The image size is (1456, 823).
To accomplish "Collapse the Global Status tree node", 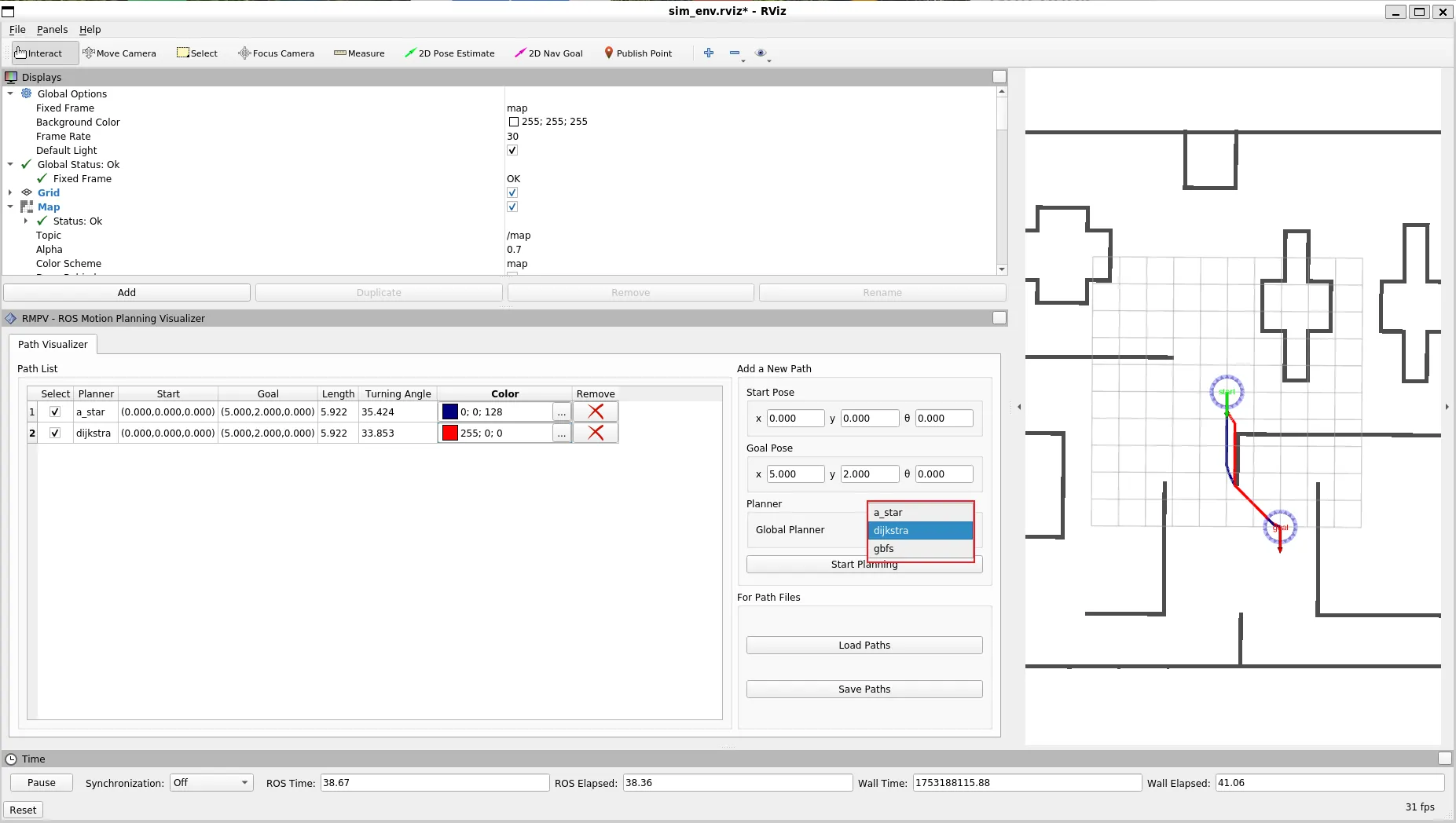I will [10, 164].
